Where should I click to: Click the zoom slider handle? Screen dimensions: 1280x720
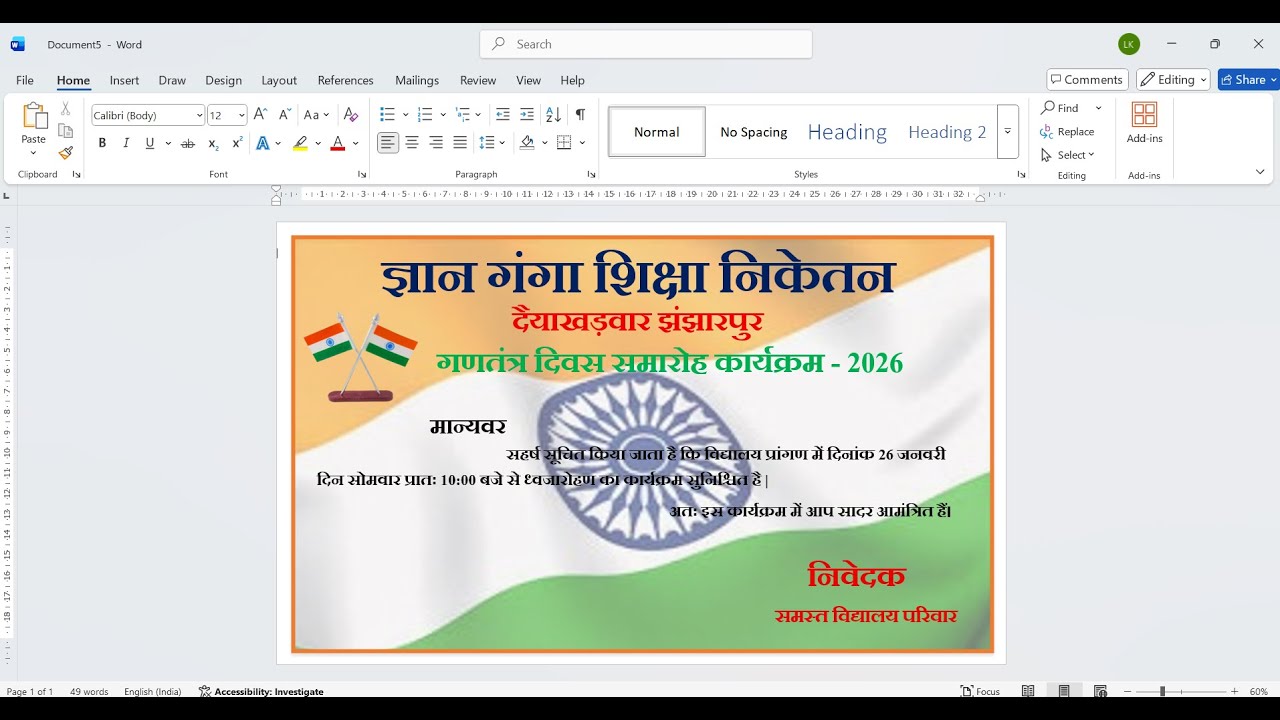[1163, 691]
